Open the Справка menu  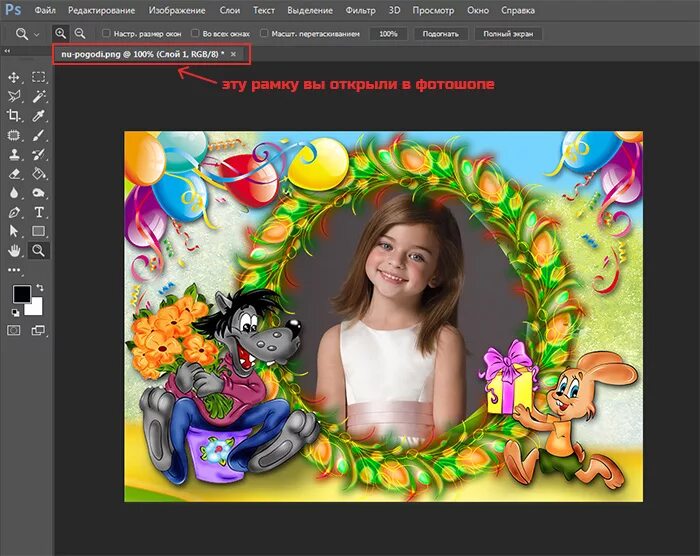pos(518,10)
